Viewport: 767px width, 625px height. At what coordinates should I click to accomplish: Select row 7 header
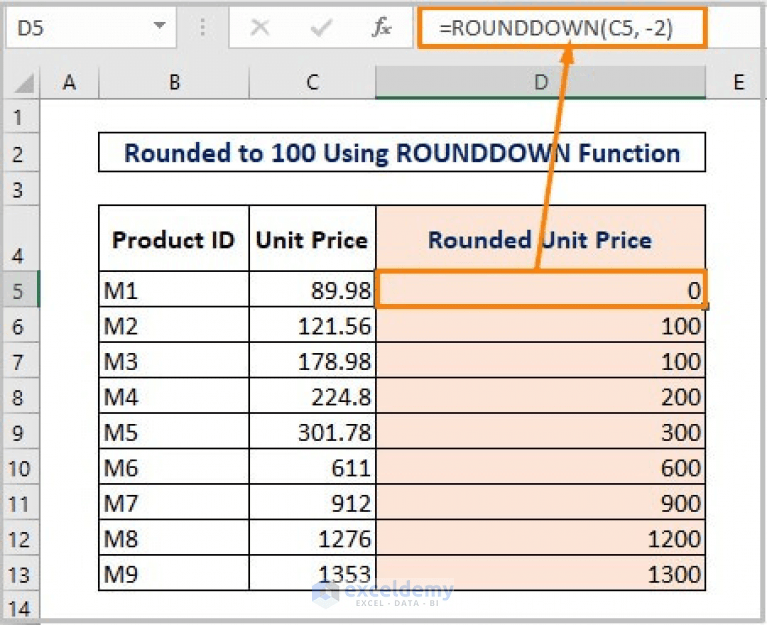pos(20,360)
